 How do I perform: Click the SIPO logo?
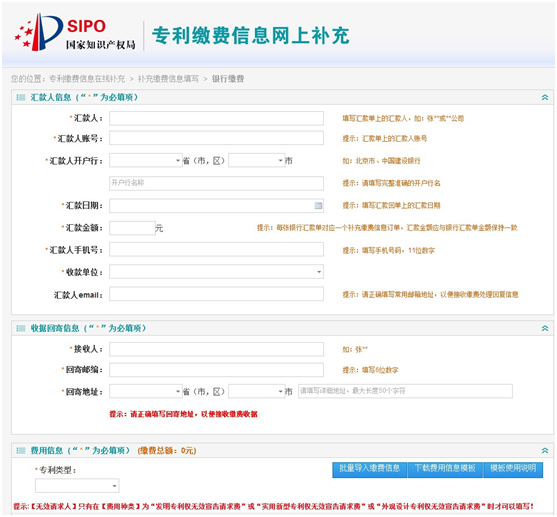pyautogui.click(x=75, y=32)
